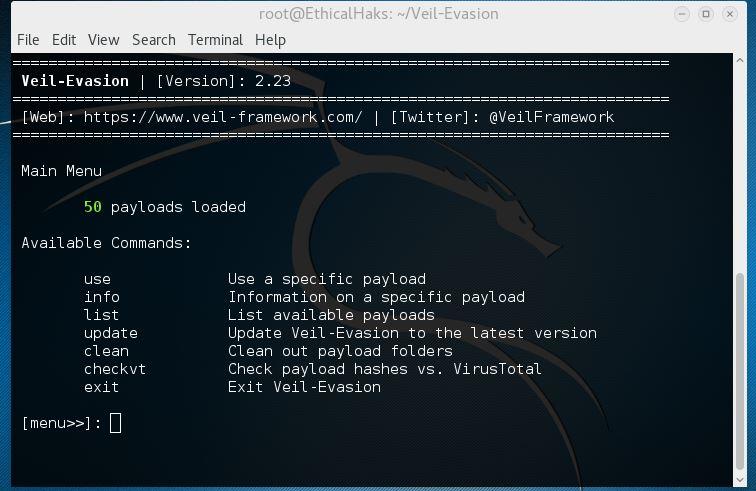Viewport: 756px width, 491px height.
Task: Click the 'exit' command text
Action: tap(101, 387)
